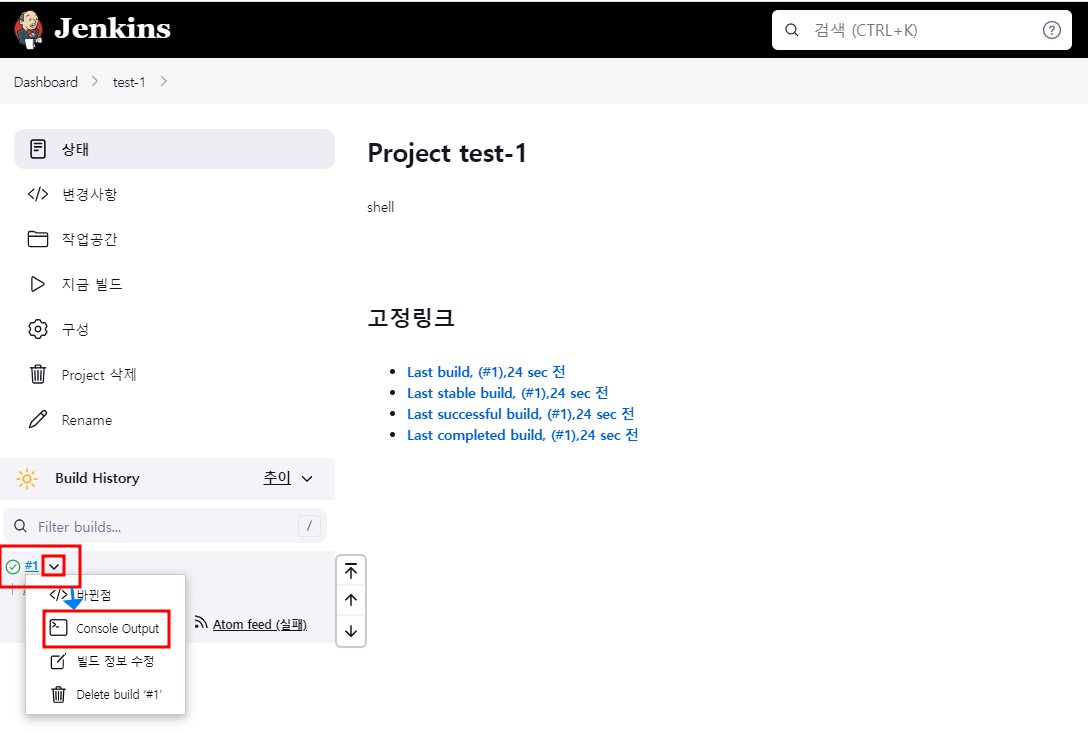
Task: Expand the chevron next to 추이
Action: (x=307, y=478)
